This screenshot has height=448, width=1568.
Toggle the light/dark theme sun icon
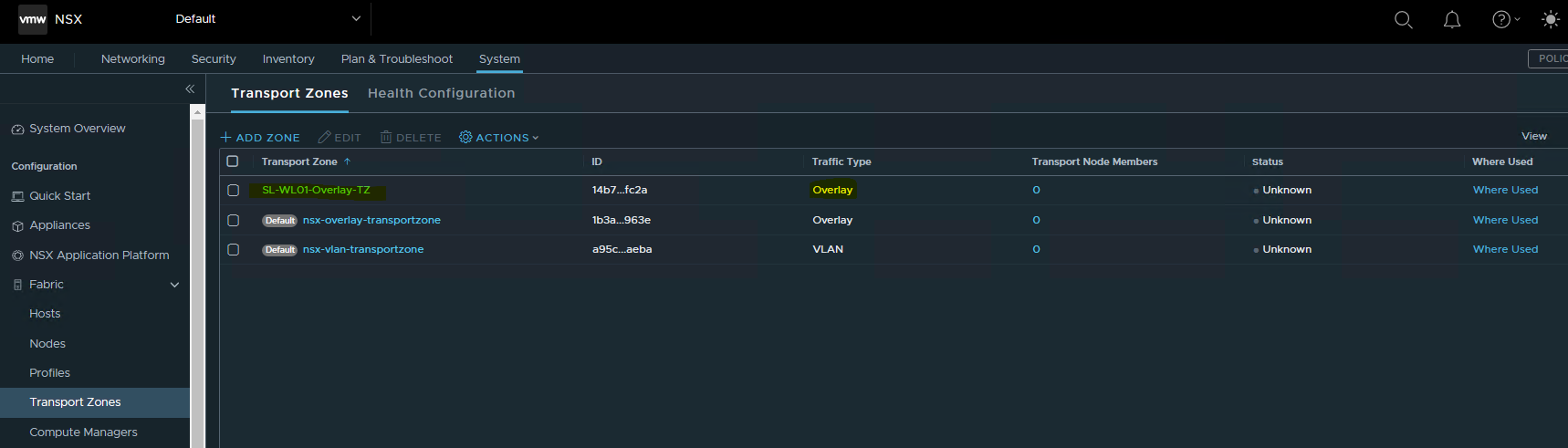pyautogui.click(x=1551, y=19)
